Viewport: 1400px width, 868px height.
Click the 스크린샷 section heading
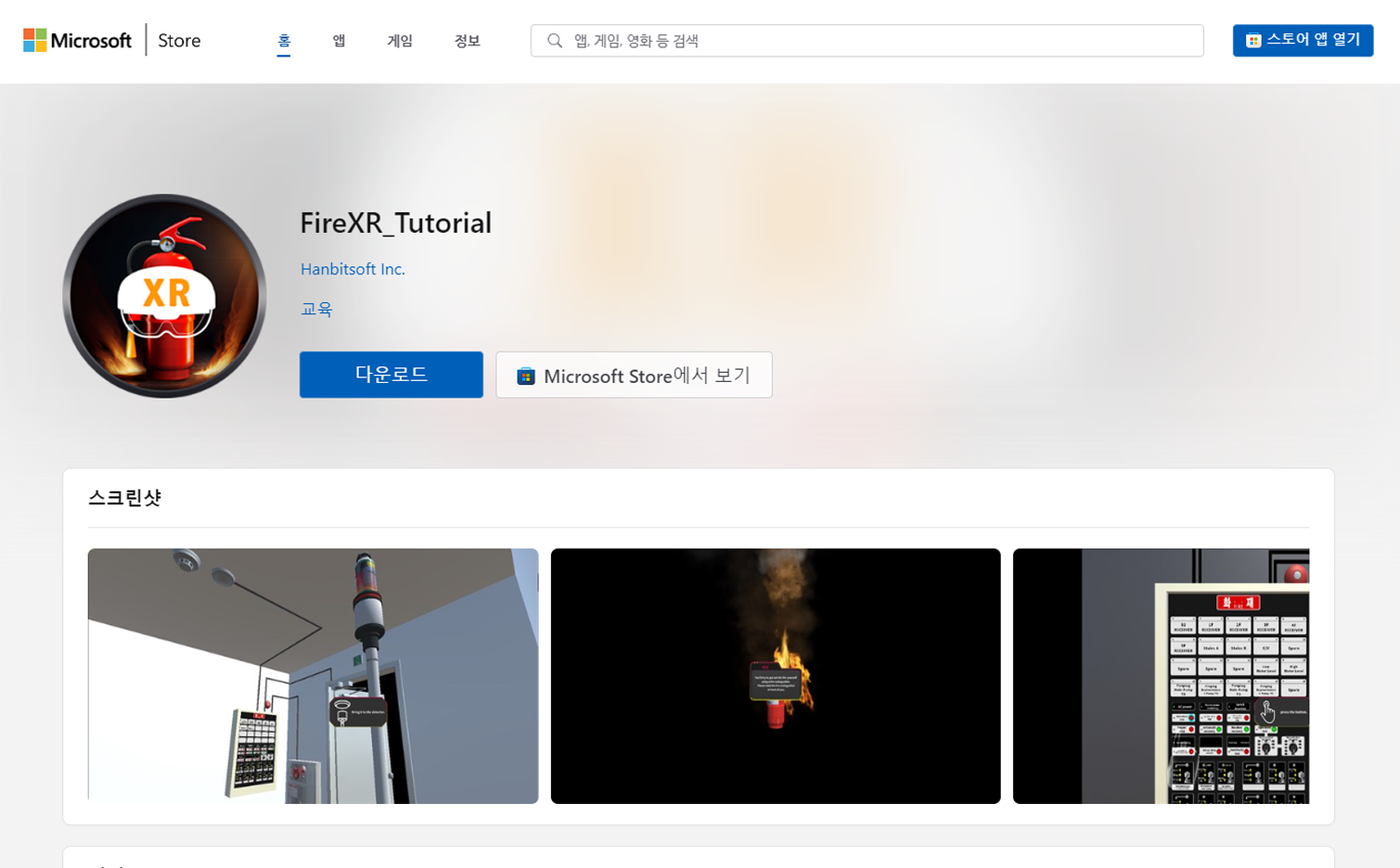124,498
